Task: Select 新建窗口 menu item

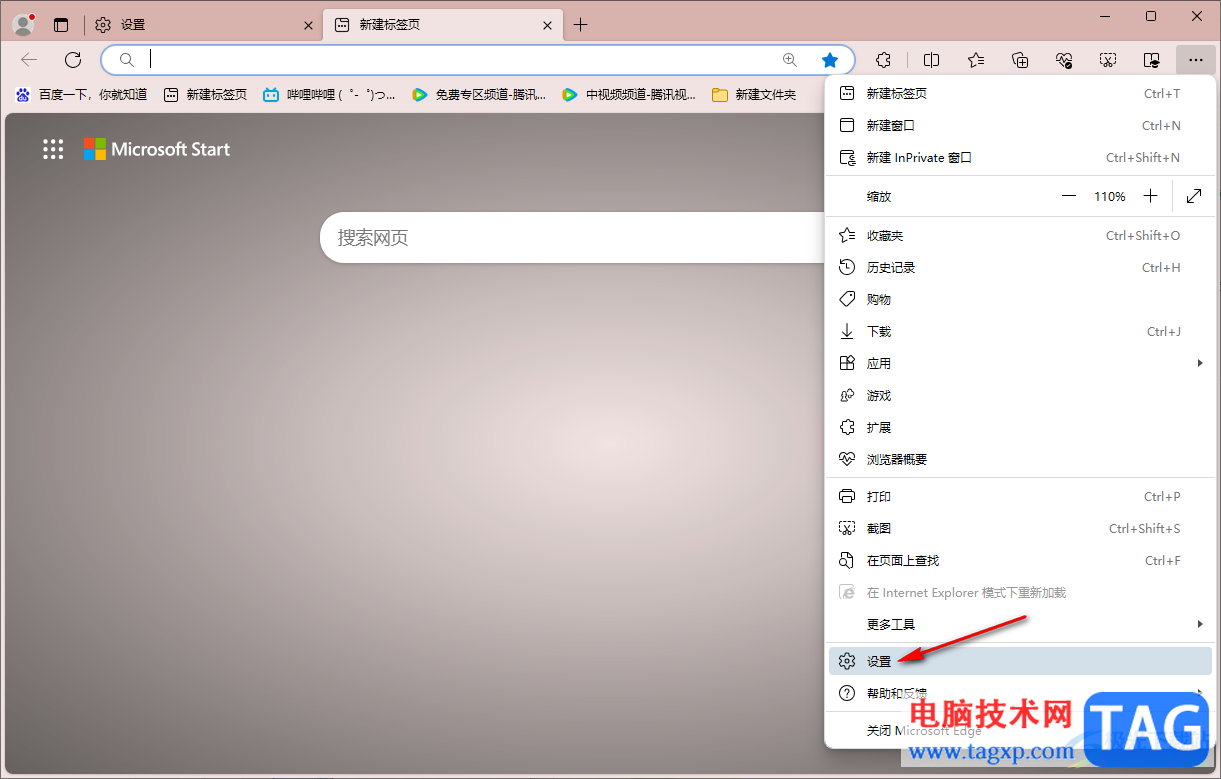Action: tap(1020, 125)
